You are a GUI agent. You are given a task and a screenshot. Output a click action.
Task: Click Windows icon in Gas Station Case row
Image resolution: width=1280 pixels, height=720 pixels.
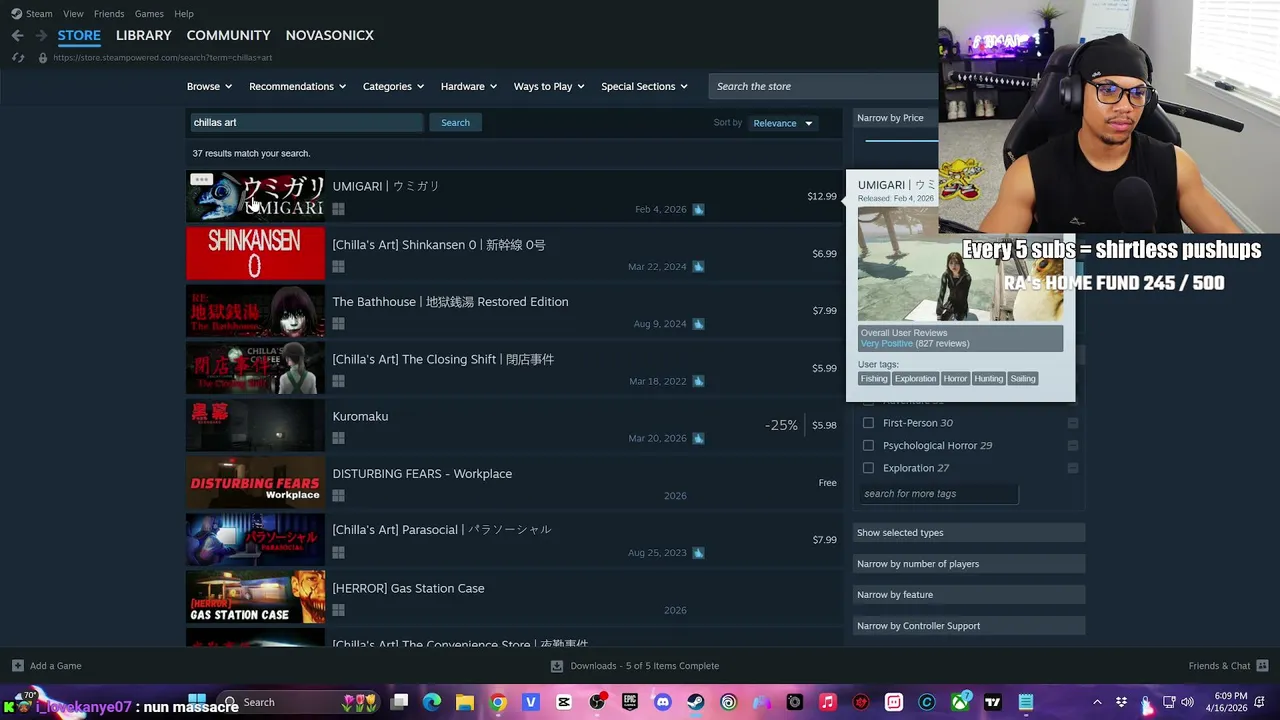click(x=338, y=610)
